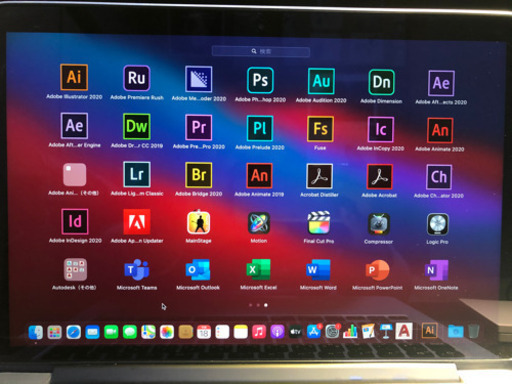This screenshot has width=512, height=384.
Task: Open Adobe After Effects 2020
Action: [441, 83]
